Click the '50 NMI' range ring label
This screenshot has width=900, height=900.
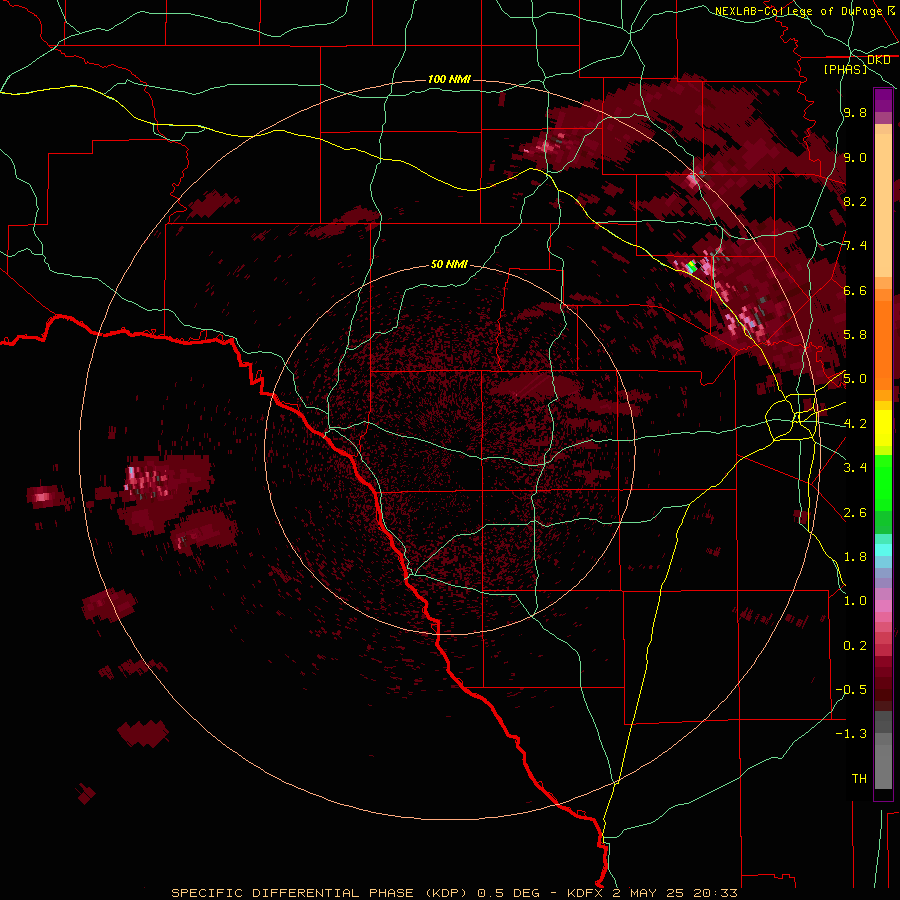449,265
